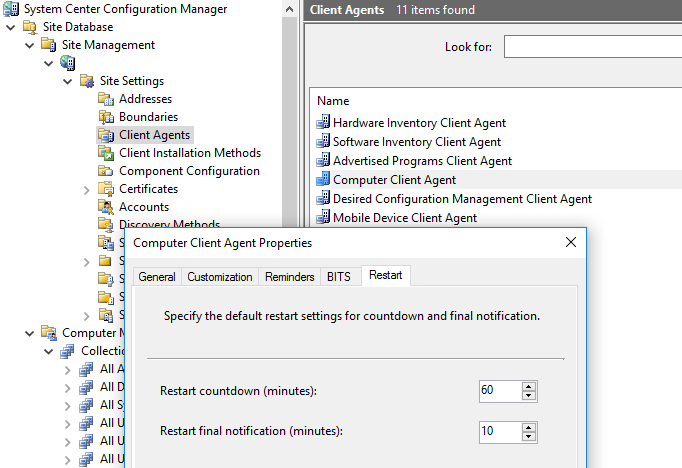Viewport: 682px width, 468px height.
Task: Select the Addresses icon in tree
Action: click(x=106, y=99)
